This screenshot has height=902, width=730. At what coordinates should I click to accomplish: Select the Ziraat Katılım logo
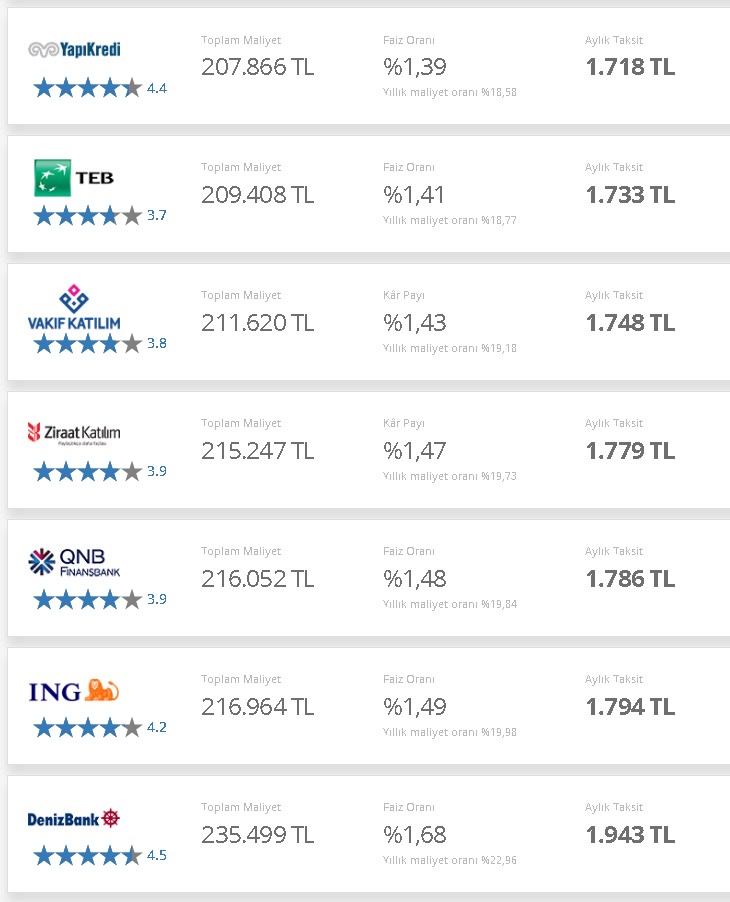point(74,433)
